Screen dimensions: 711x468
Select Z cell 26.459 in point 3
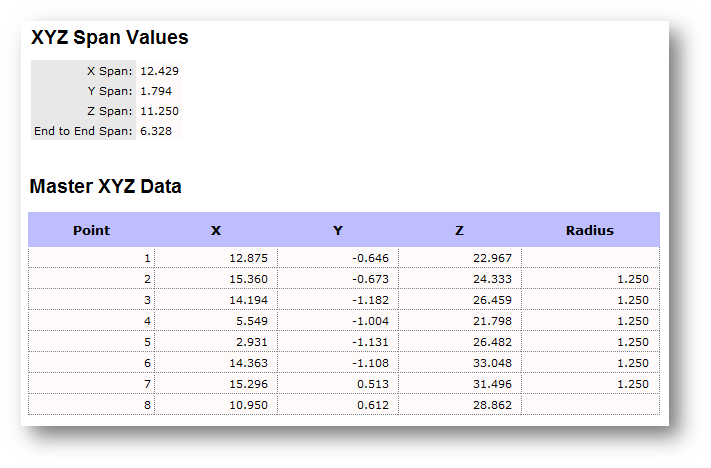tap(491, 300)
